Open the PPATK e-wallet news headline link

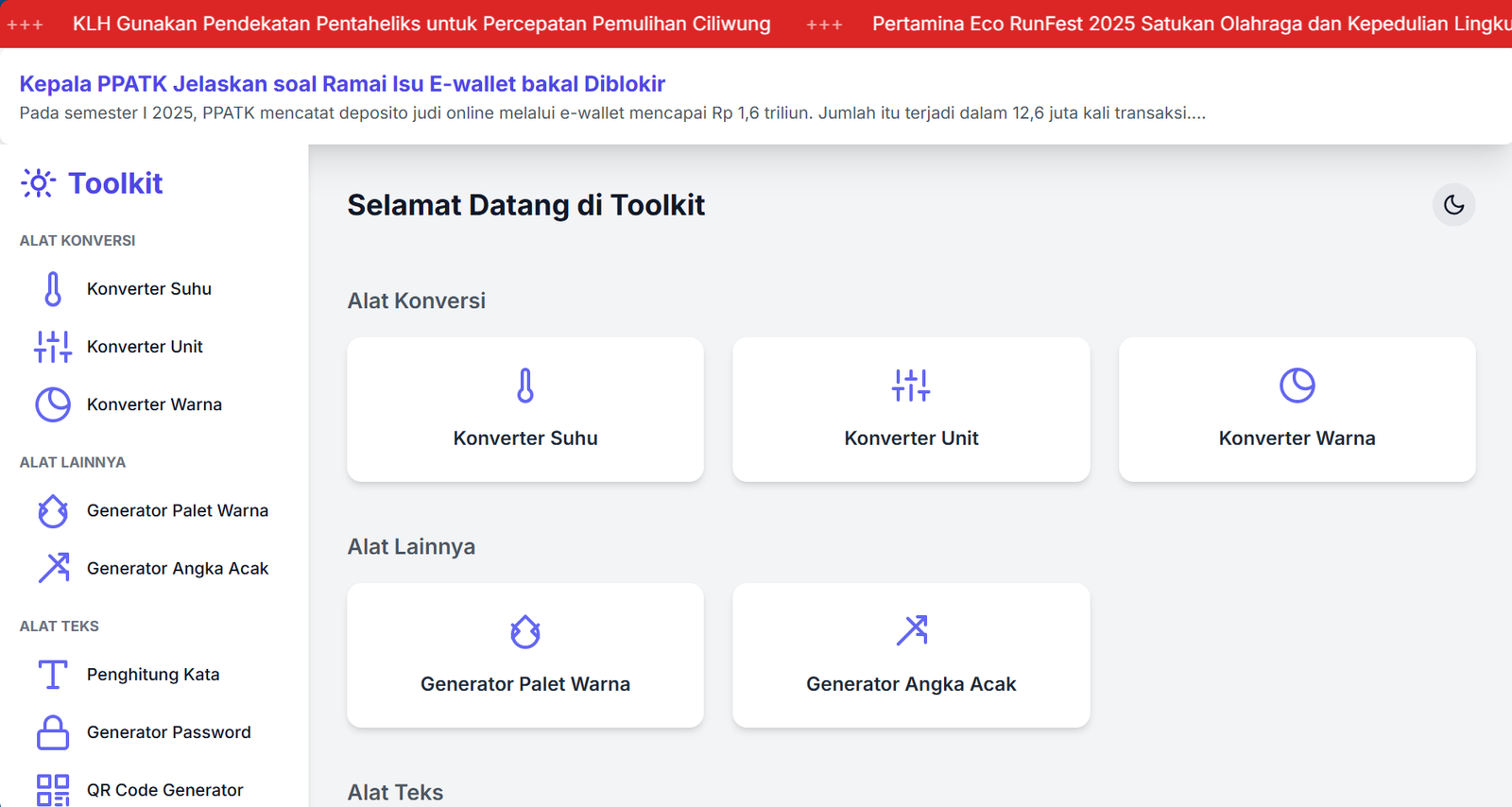tap(342, 84)
